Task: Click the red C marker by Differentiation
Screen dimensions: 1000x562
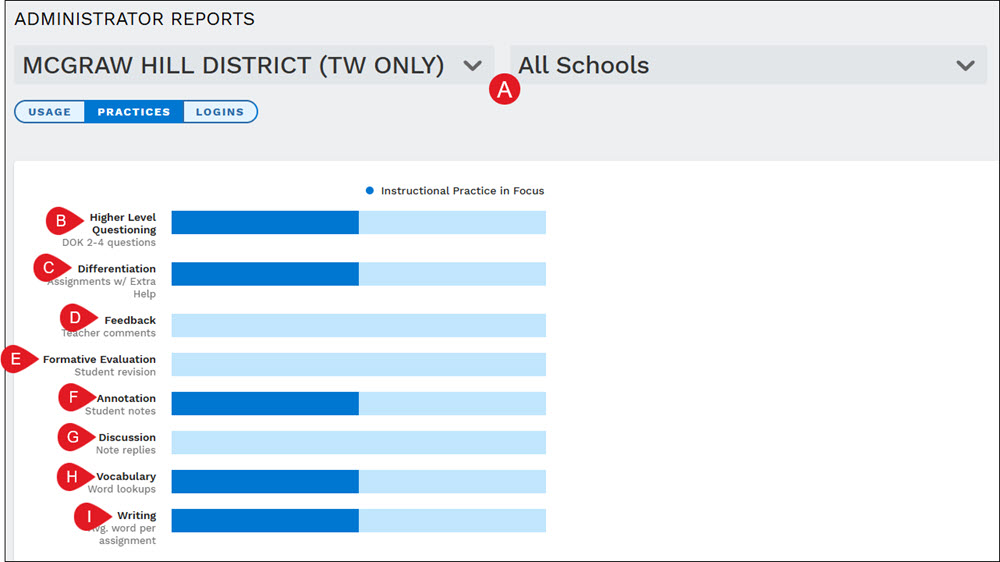Action: pyautogui.click(x=52, y=268)
